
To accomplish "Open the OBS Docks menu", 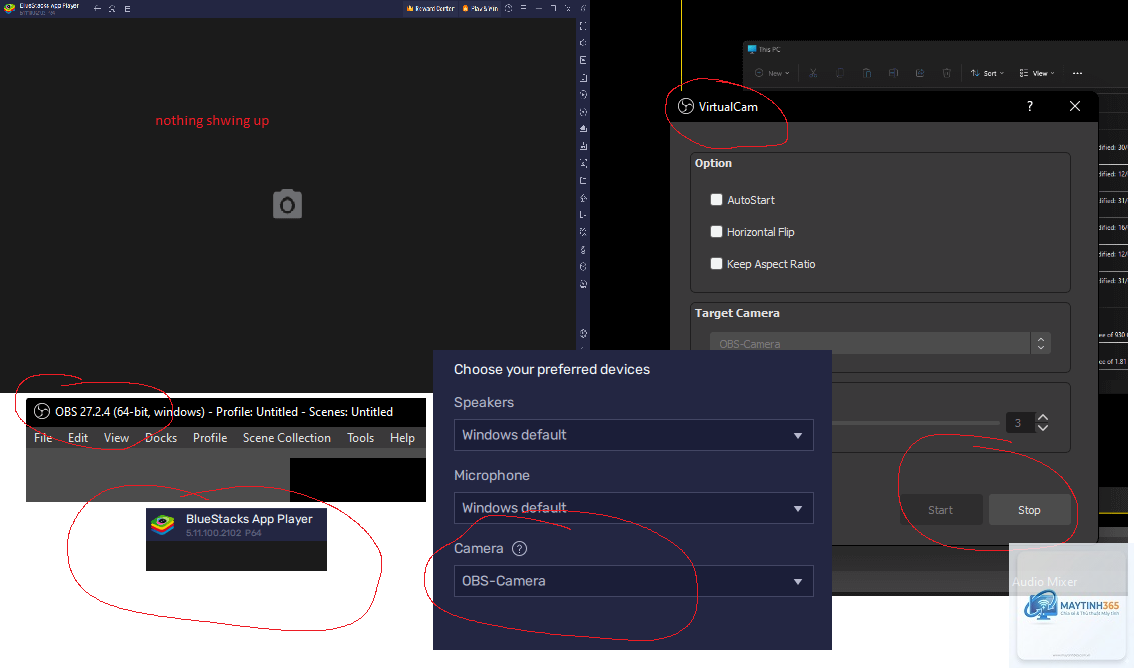I will coord(161,437).
